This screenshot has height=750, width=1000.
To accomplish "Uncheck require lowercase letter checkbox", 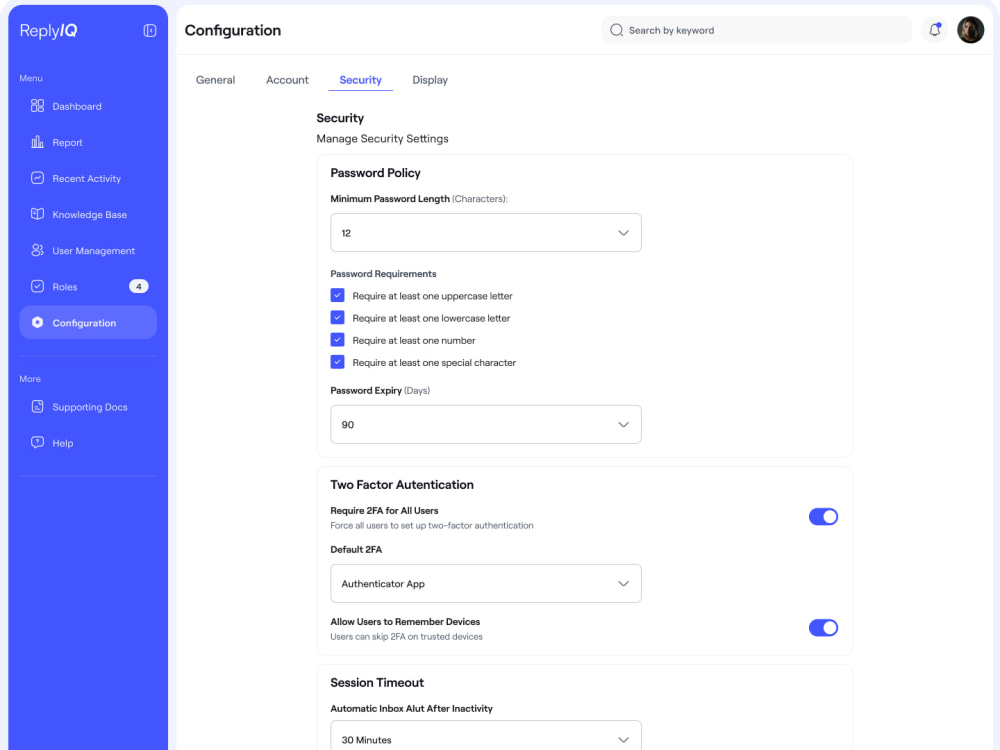I will click(337, 318).
